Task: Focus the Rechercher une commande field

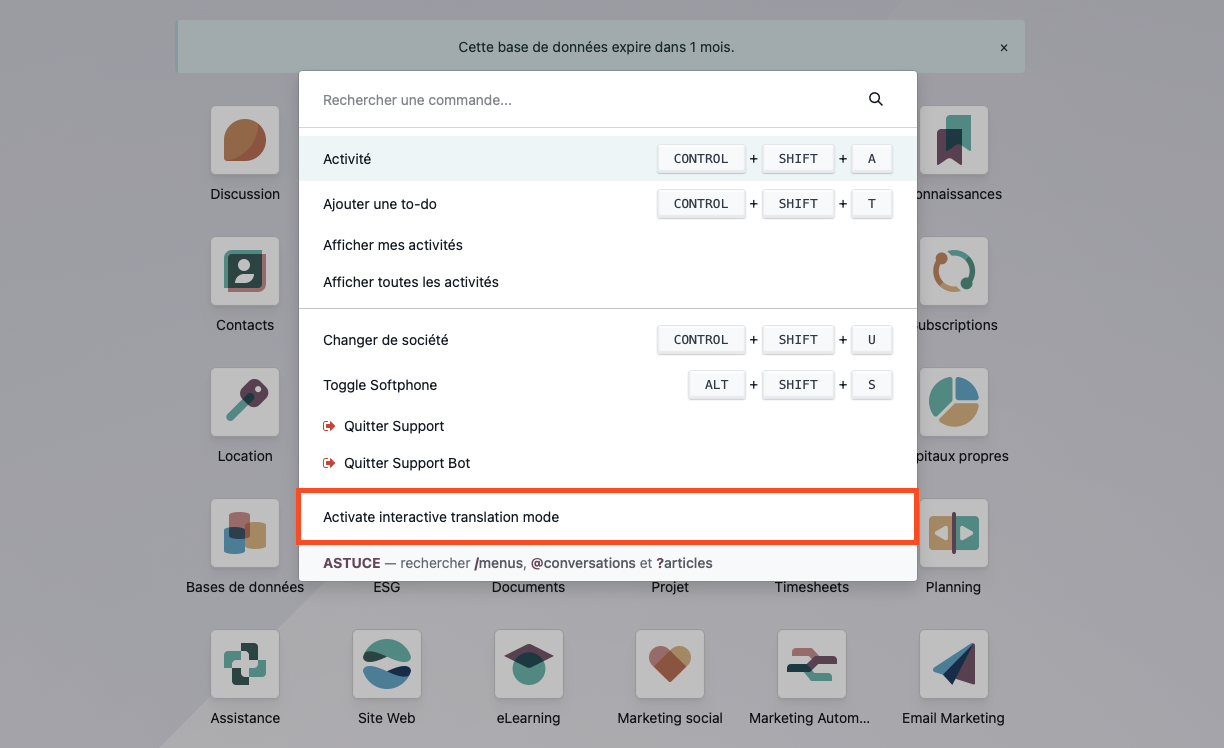Action: coord(590,100)
